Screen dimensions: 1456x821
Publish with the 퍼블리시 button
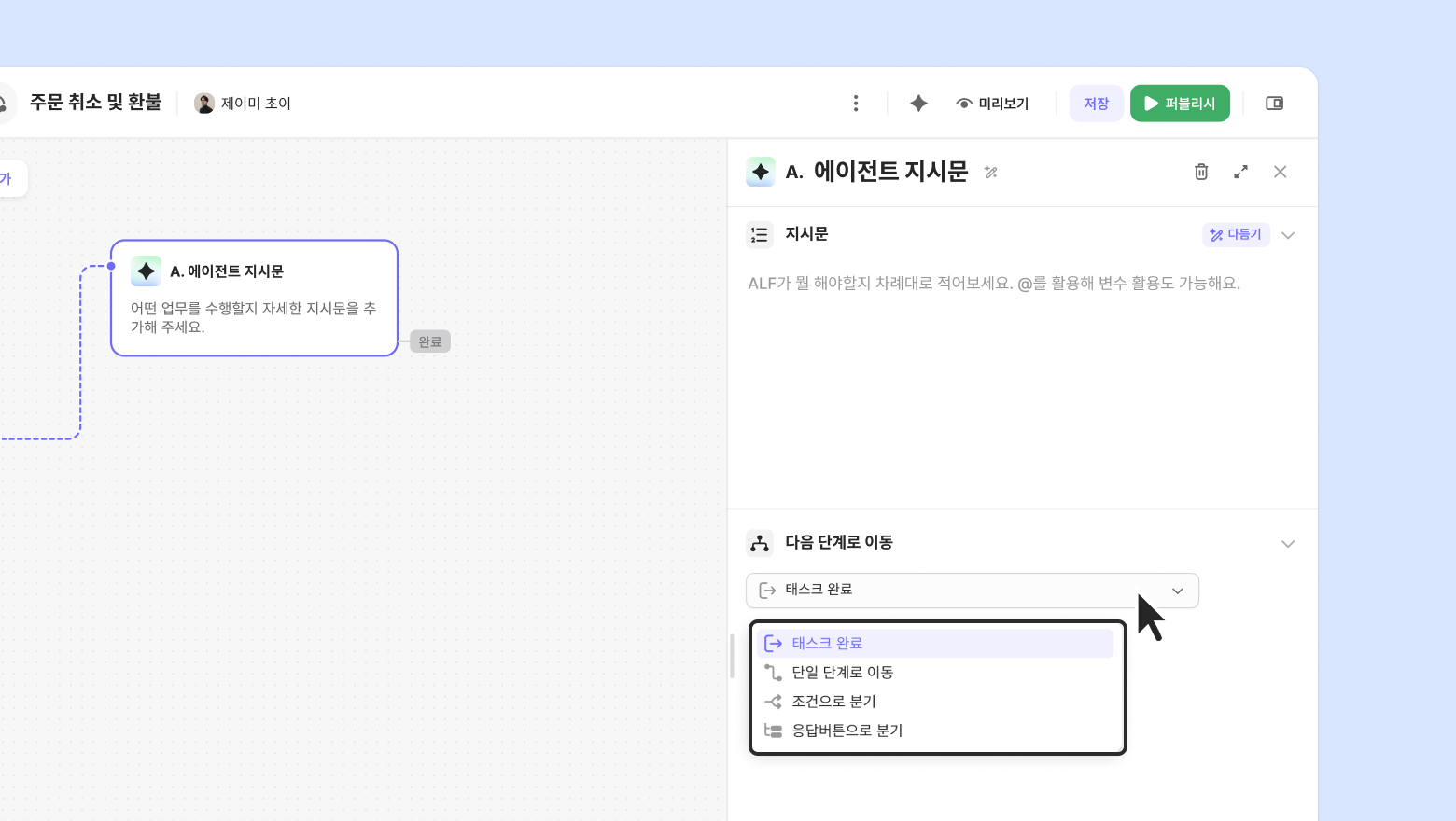click(1180, 104)
